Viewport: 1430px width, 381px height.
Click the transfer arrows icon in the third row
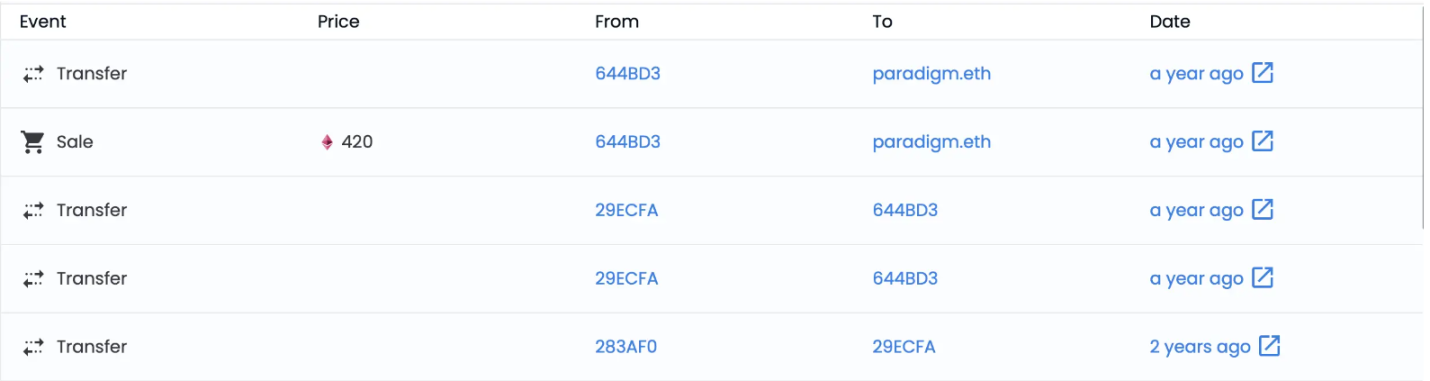coord(33,210)
